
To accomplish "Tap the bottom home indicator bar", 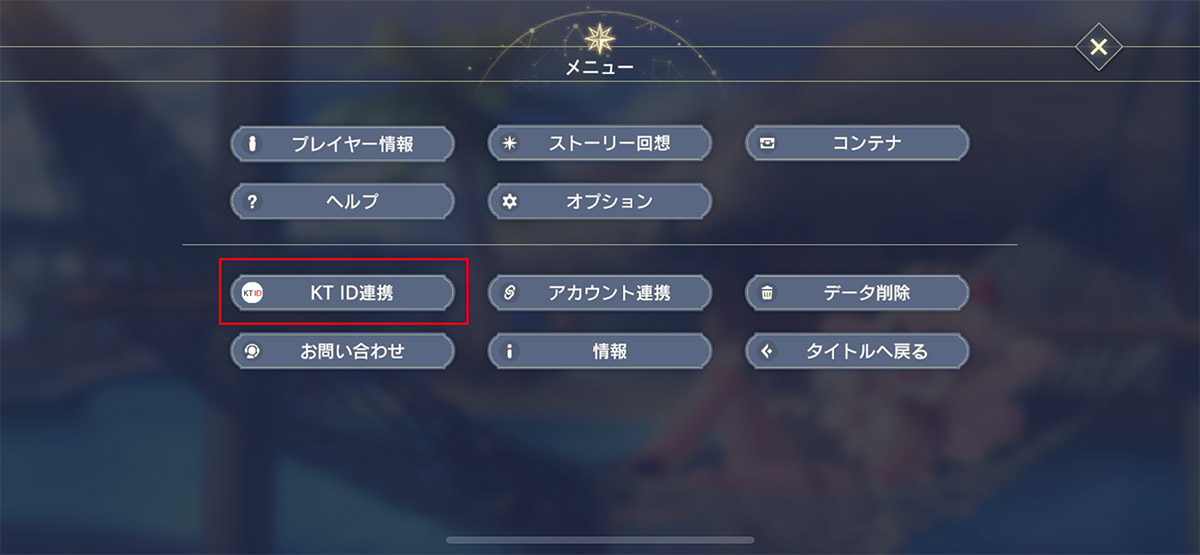I will (600, 540).
